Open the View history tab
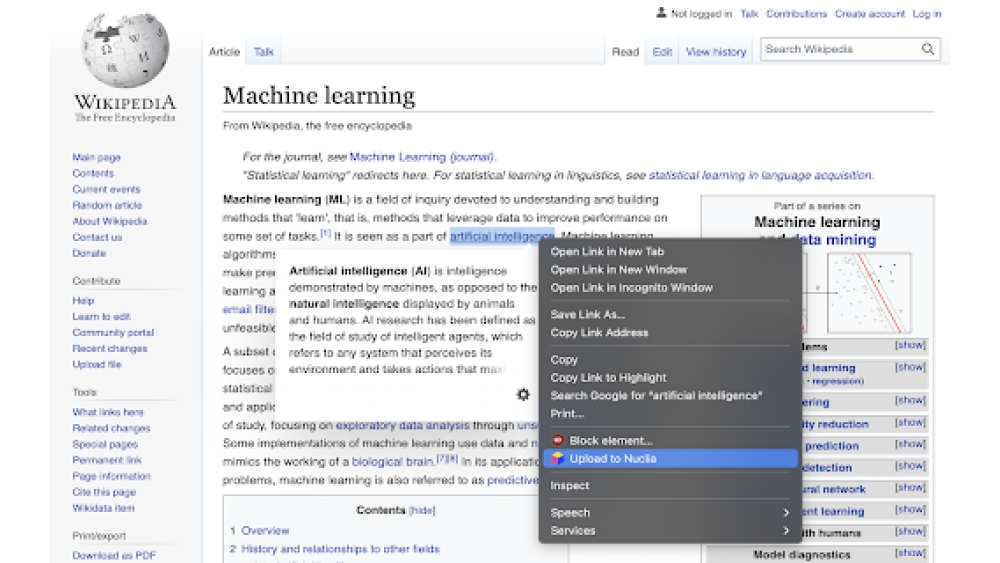This screenshot has height=563, width=1000. (x=716, y=52)
